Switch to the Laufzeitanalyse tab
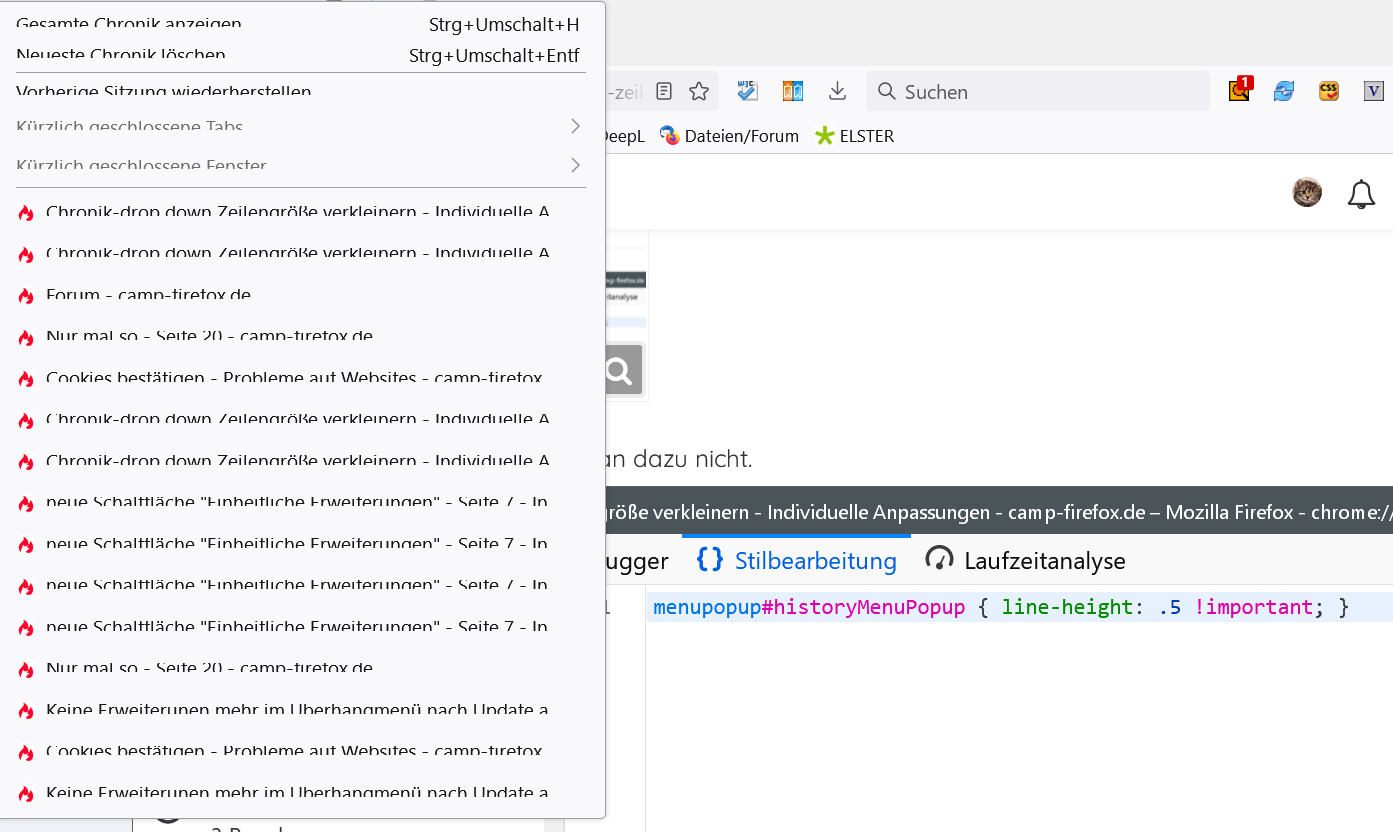Viewport: 1393px width, 832px height. [1026, 561]
